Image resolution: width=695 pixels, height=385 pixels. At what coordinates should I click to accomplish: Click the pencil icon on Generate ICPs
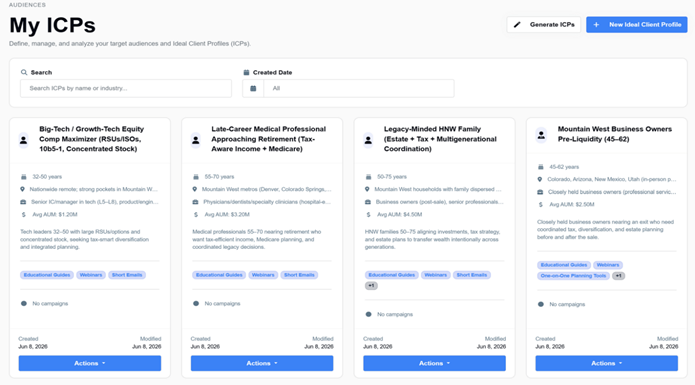click(517, 25)
